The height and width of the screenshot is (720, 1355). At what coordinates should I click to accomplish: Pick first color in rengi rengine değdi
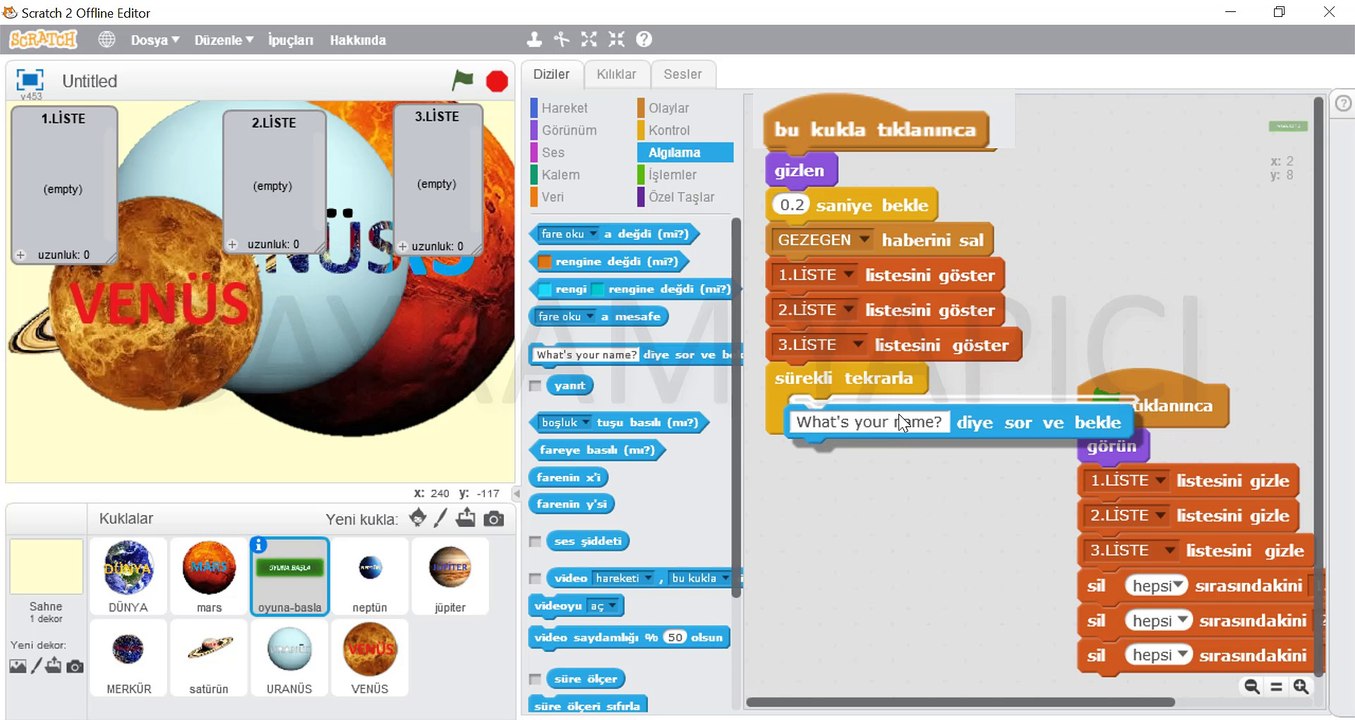545,289
